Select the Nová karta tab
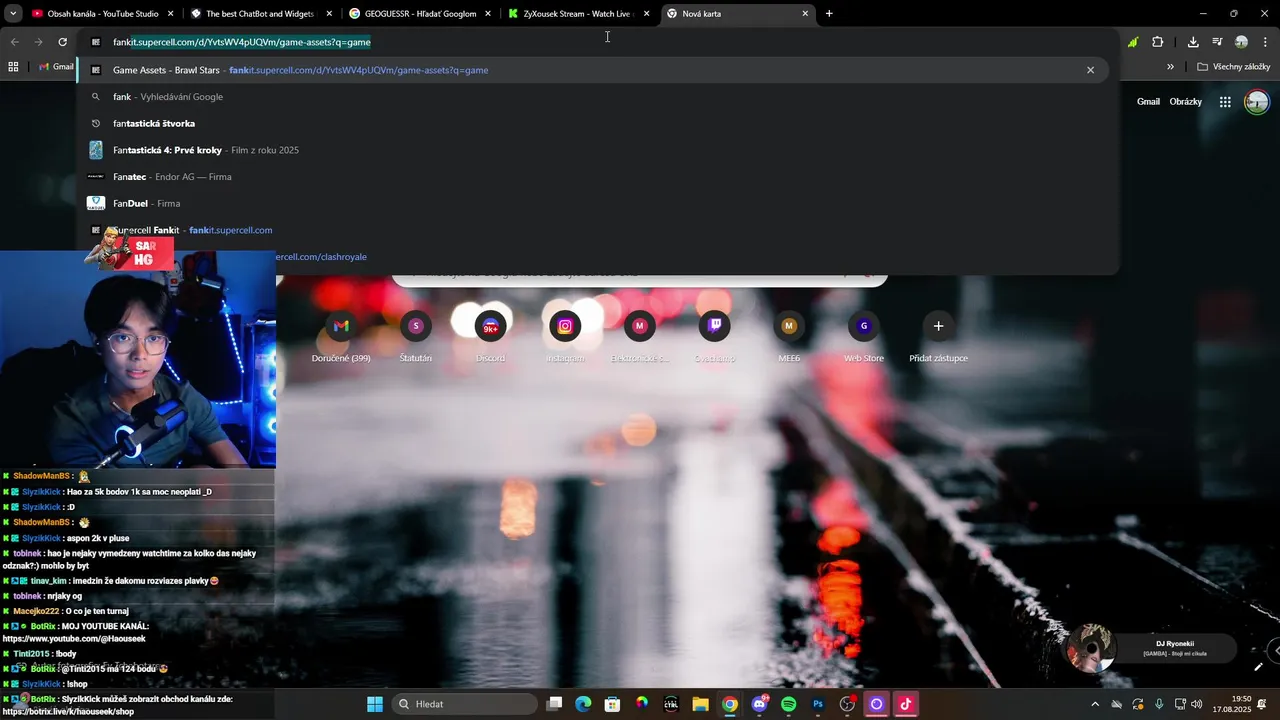Screen dimensions: 1280x720 click(x=737, y=13)
